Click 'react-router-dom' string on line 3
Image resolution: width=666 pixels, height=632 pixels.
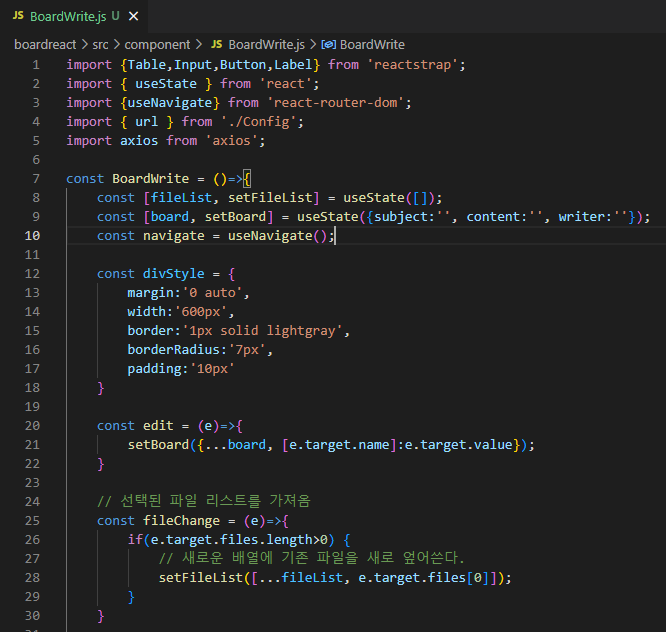tap(335, 103)
